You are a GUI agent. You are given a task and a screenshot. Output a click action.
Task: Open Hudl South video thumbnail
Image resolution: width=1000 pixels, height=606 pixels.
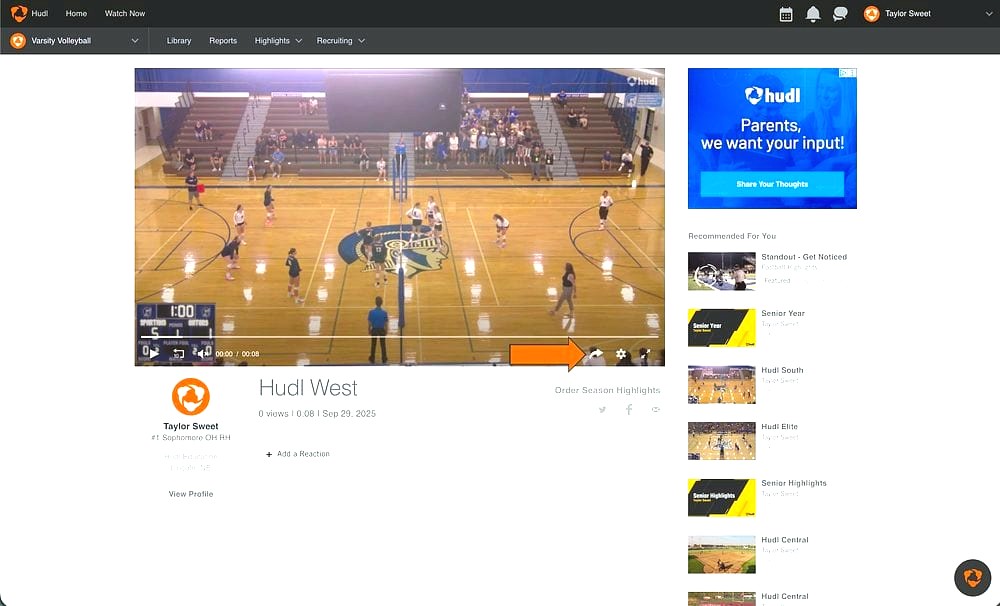coord(721,385)
